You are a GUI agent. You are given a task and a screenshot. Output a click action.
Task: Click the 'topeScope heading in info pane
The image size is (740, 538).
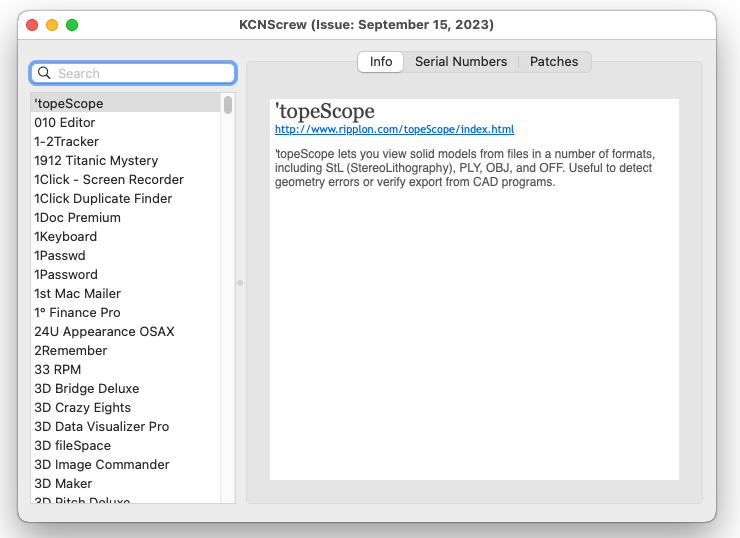click(x=325, y=111)
